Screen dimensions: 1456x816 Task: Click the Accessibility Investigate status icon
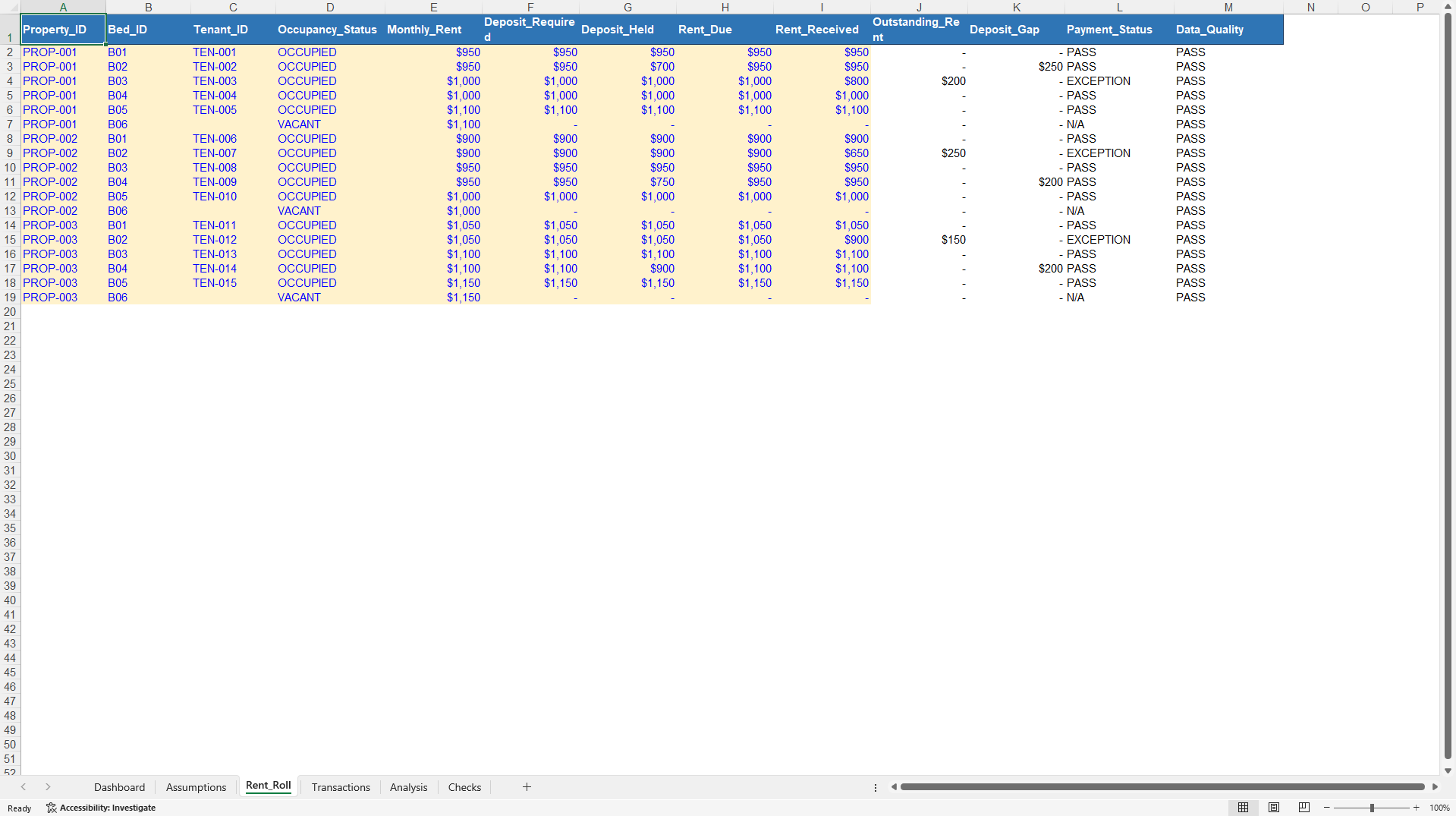[x=101, y=808]
